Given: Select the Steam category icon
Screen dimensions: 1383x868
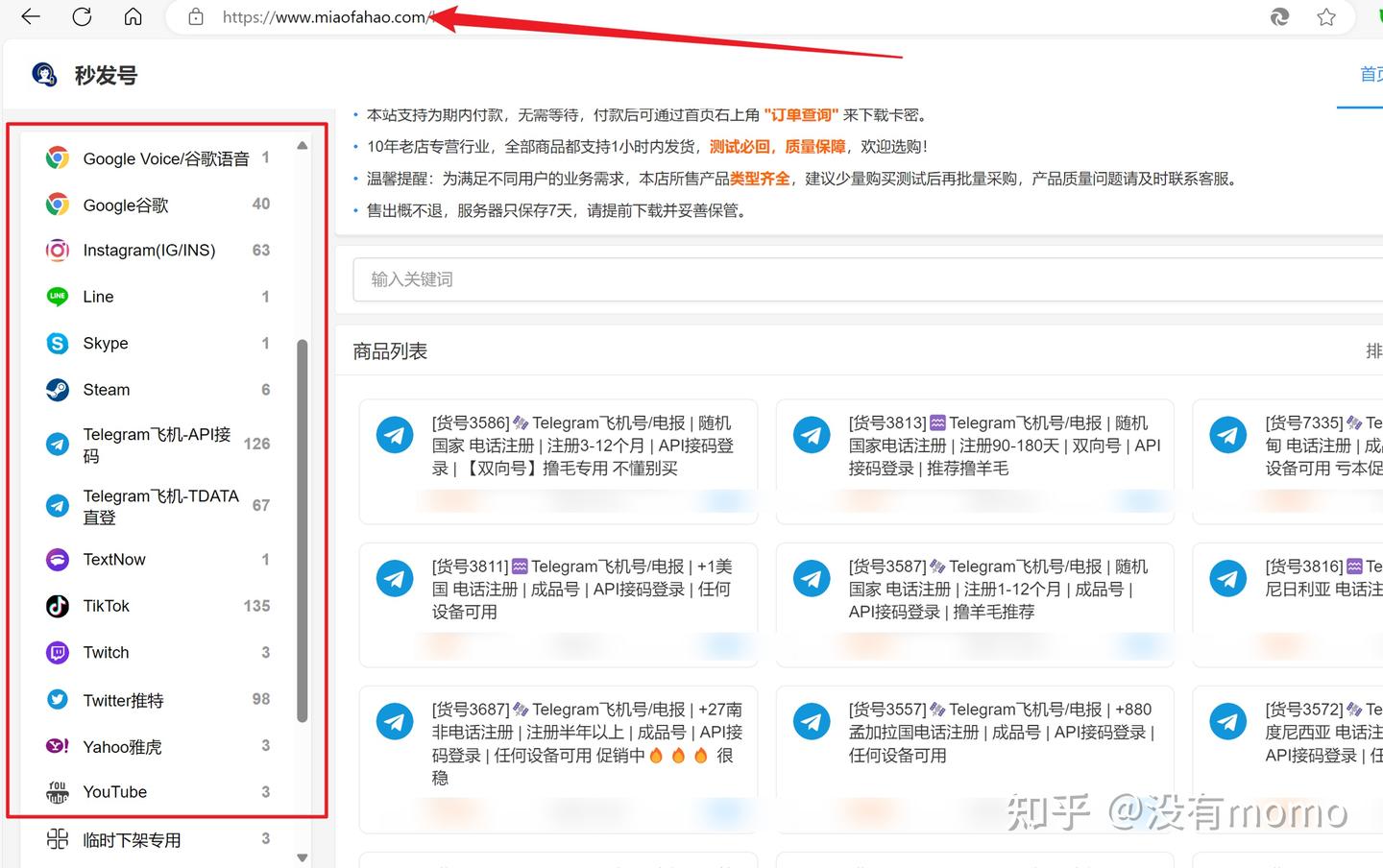Looking at the screenshot, I should [57, 389].
